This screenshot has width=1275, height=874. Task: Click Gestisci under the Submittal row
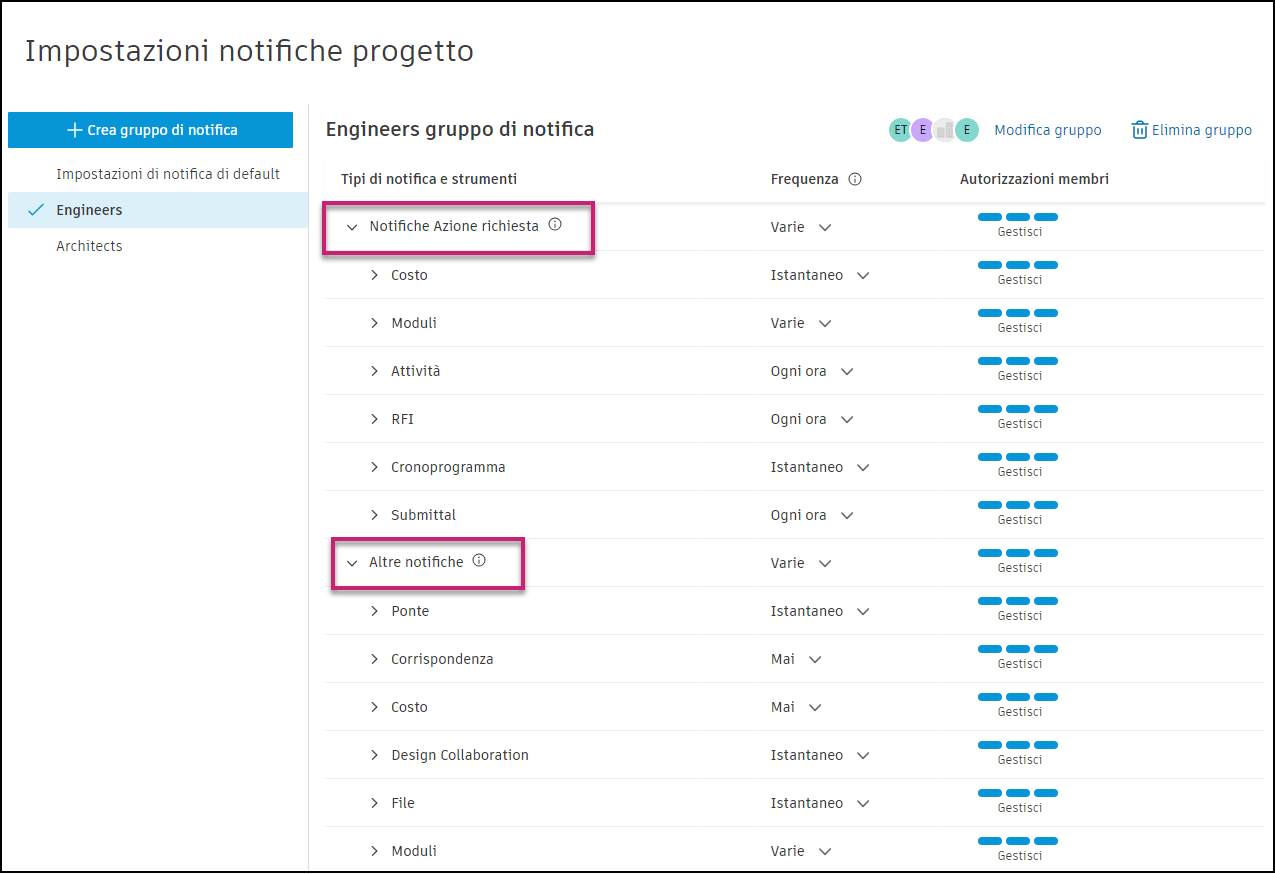click(x=1018, y=519)
